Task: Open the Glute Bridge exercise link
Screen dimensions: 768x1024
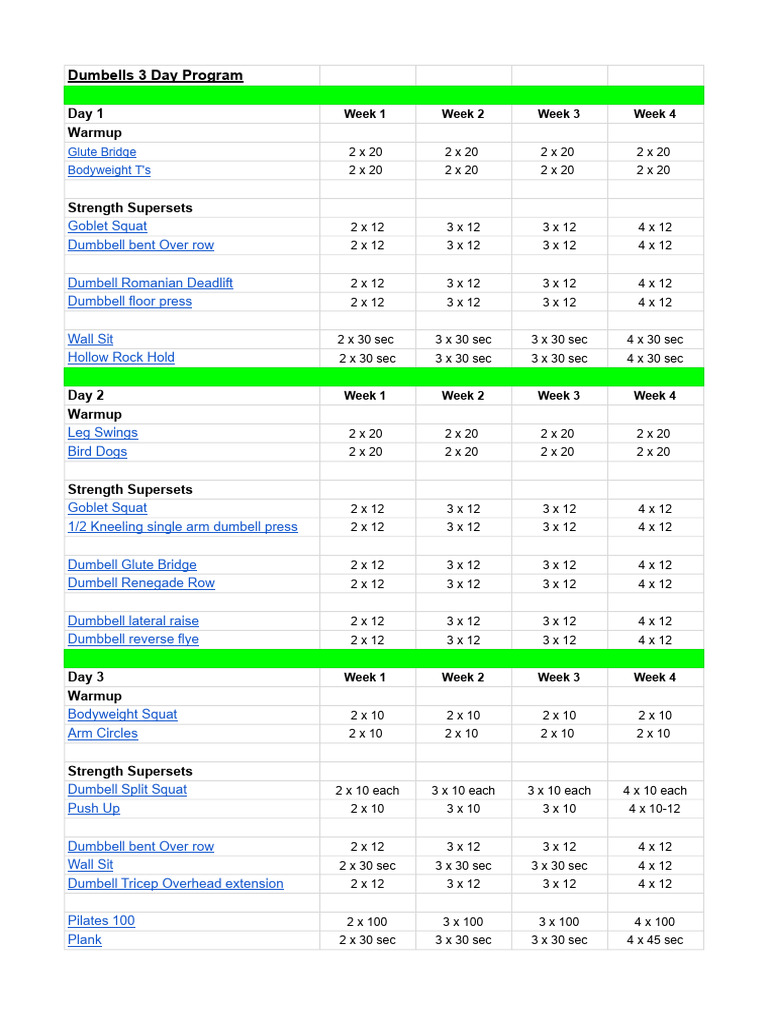Action: (102, 152)
